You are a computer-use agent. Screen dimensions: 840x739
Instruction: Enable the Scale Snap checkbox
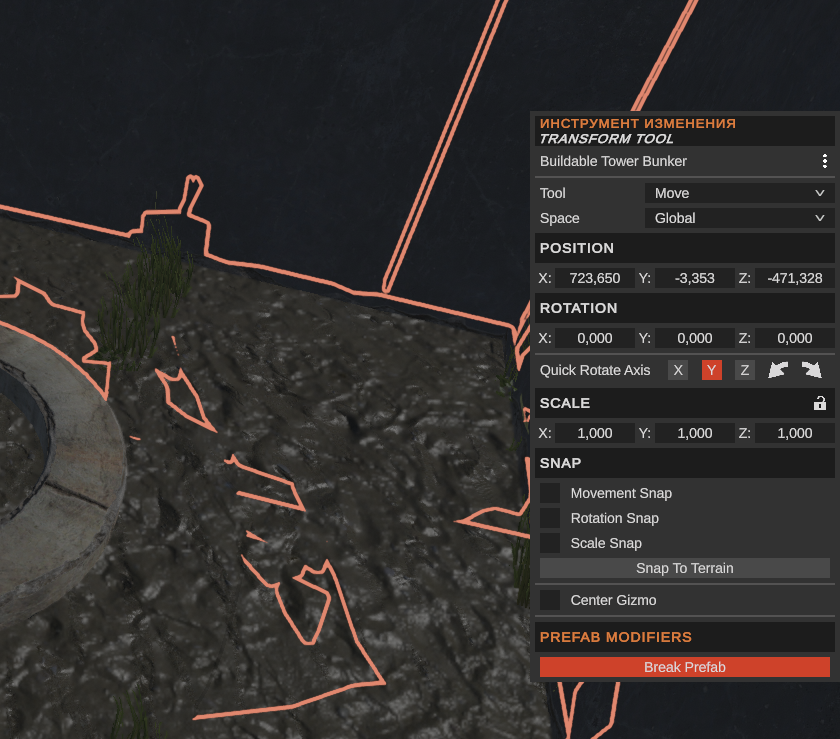click(550, 543)
